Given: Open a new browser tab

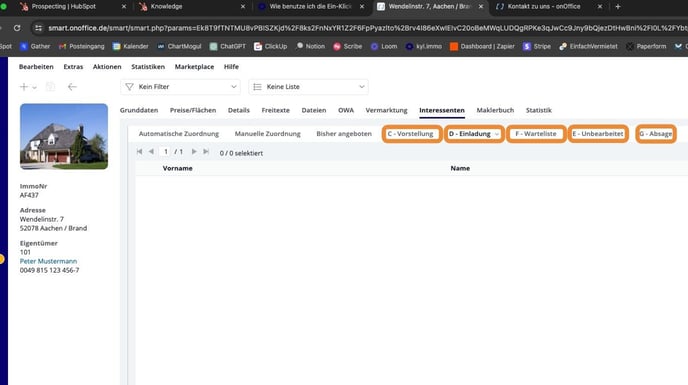Looking at the screenshot, I should (x=618, y=7).
